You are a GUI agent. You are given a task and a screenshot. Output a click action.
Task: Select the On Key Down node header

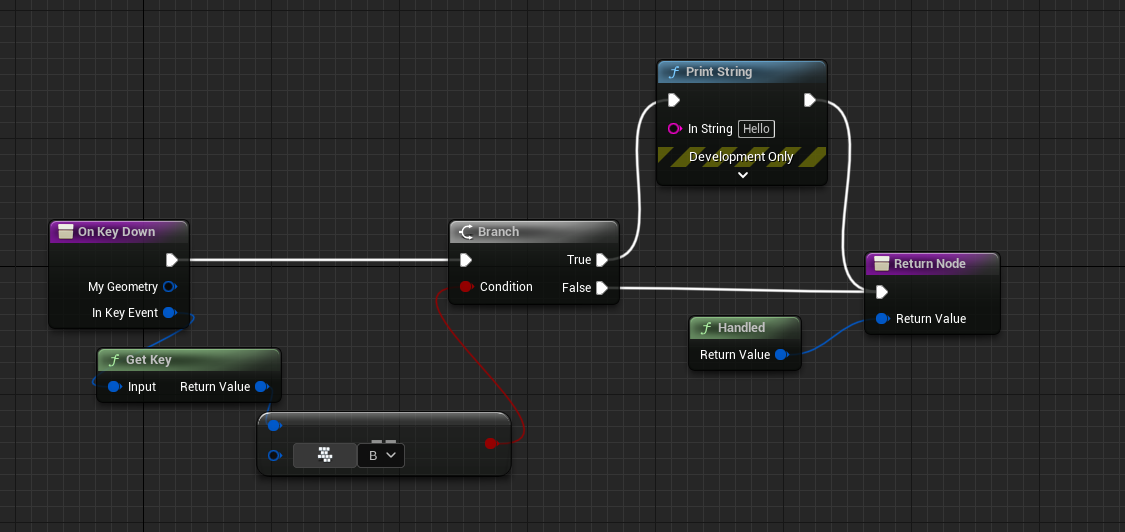point(117,232)
